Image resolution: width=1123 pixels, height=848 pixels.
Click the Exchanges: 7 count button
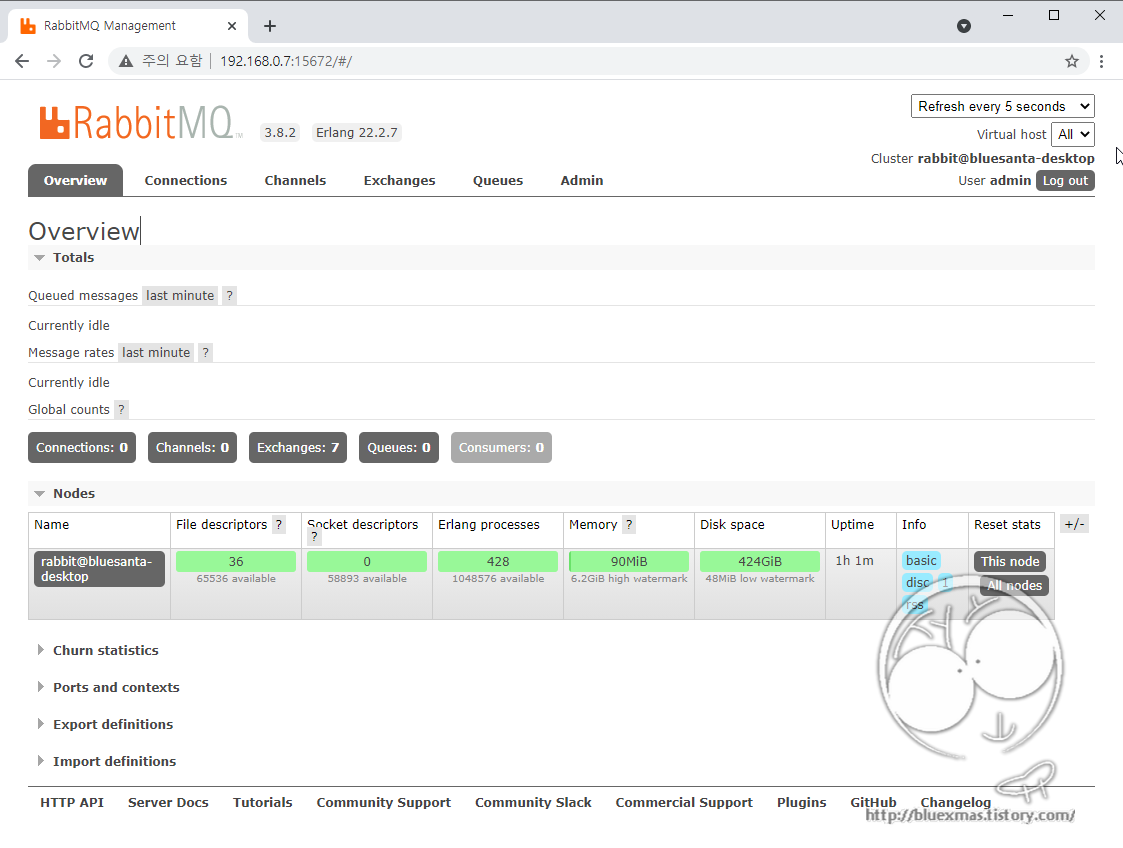pos(298,448)
